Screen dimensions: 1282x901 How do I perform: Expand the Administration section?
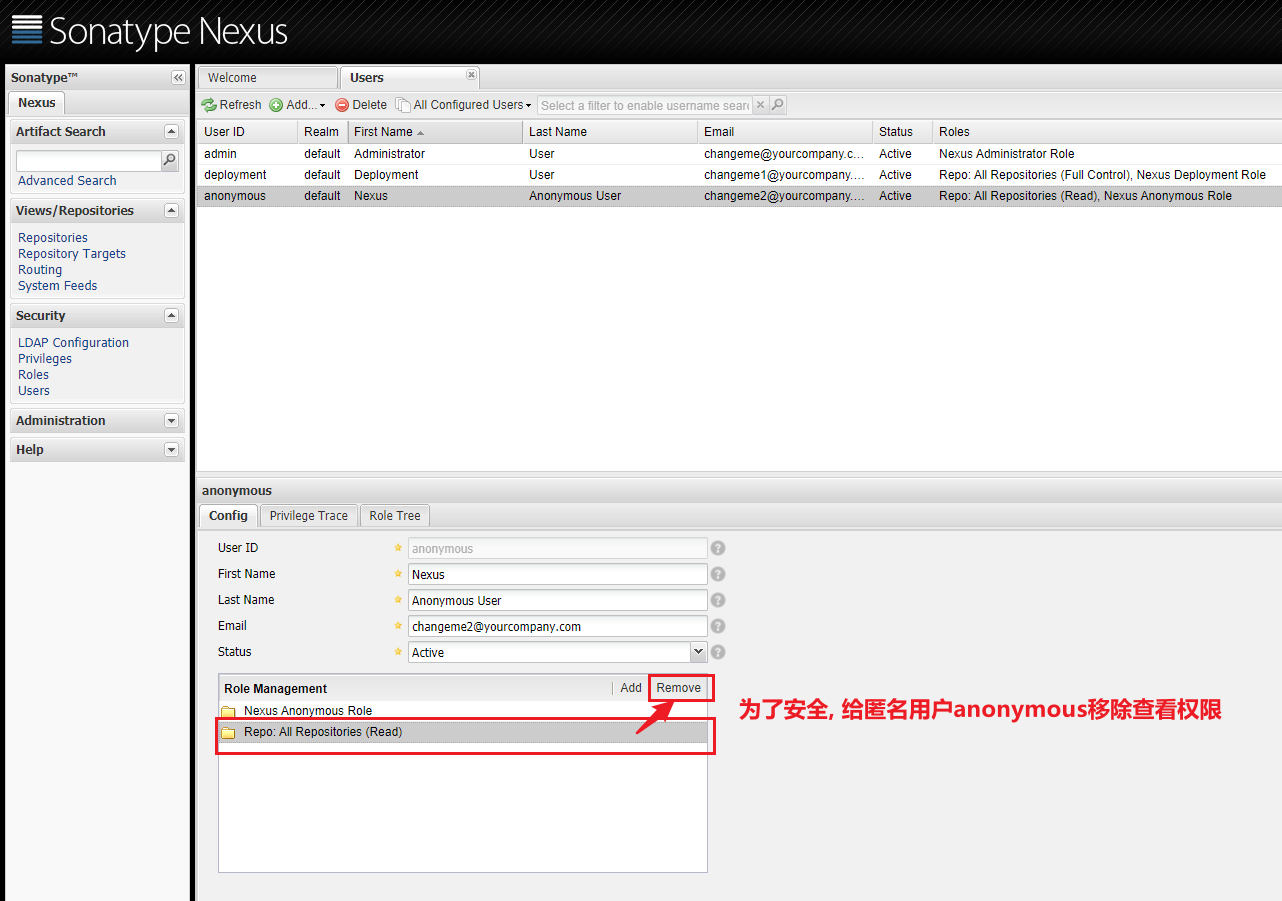click(x=171, y=421)
